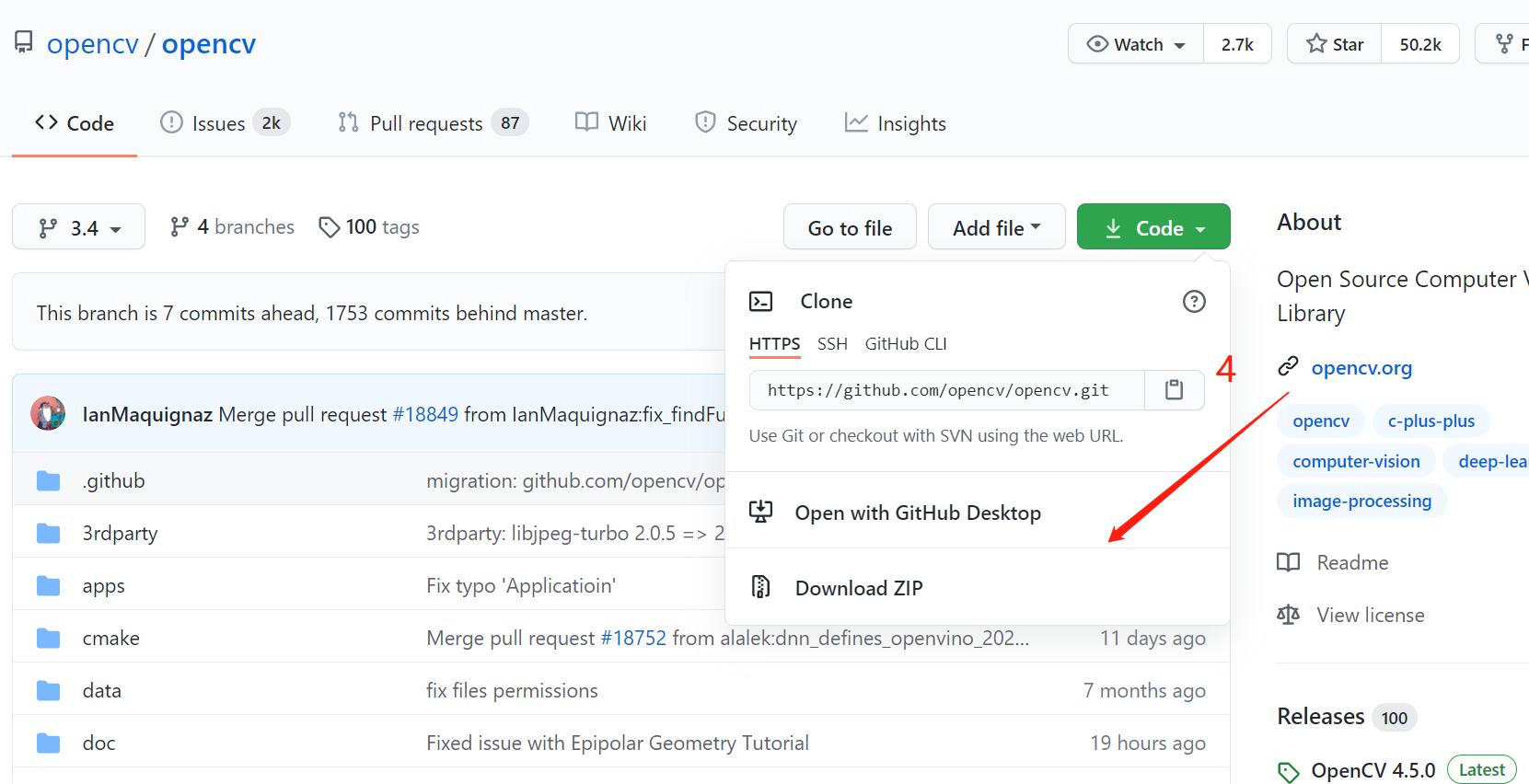Open the OpenCV 4.5.0 release link

pyautogui.click(x=1373, y=770)
